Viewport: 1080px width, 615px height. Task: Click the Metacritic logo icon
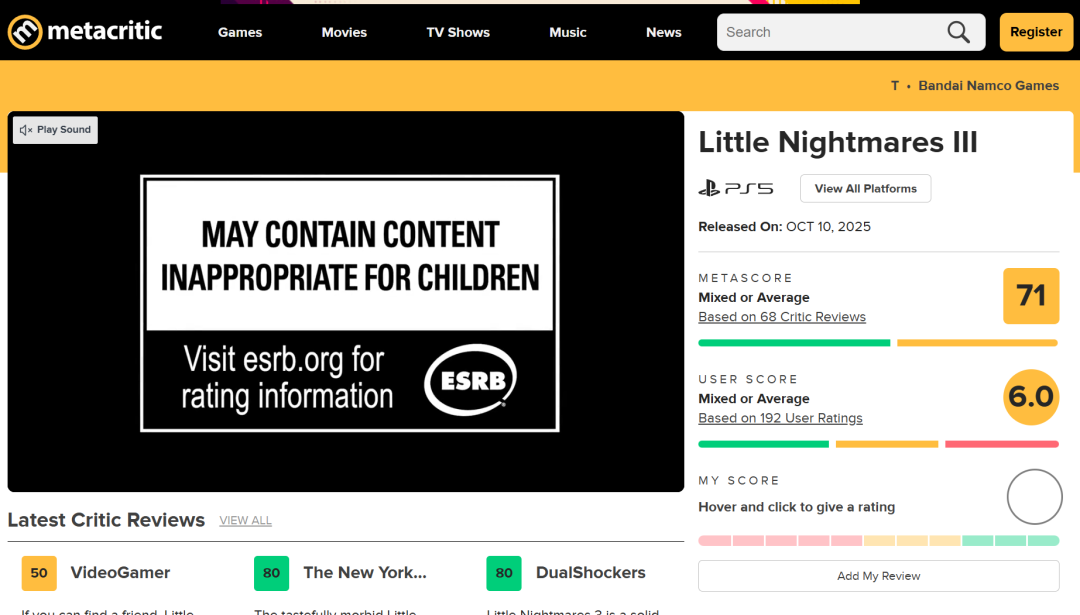click(25, 32)
